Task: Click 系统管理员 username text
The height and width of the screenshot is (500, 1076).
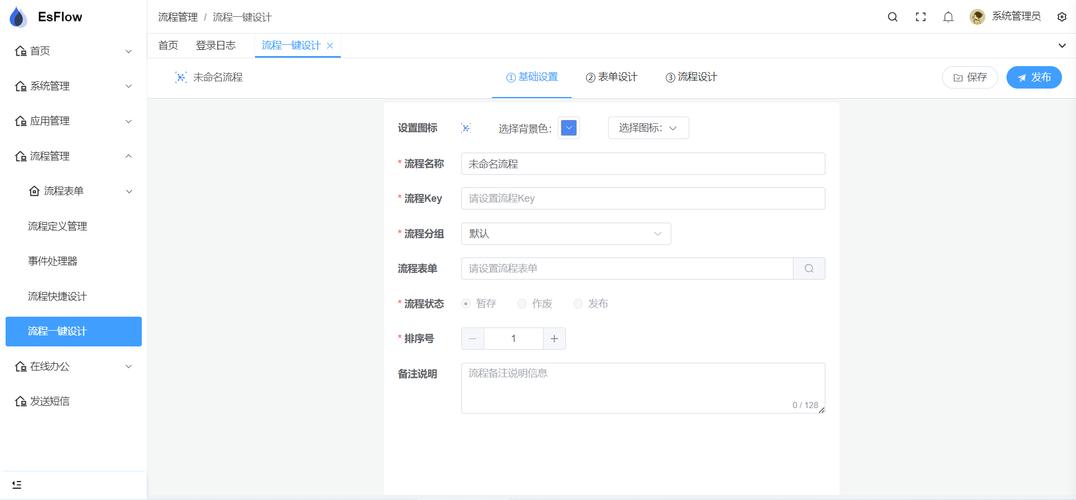Action: (1016, 17)
